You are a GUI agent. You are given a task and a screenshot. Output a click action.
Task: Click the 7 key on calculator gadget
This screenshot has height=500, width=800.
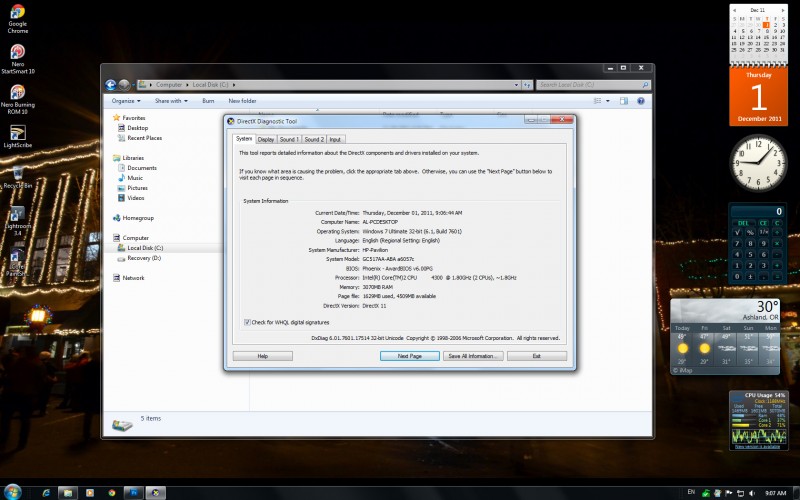(737, 243)
